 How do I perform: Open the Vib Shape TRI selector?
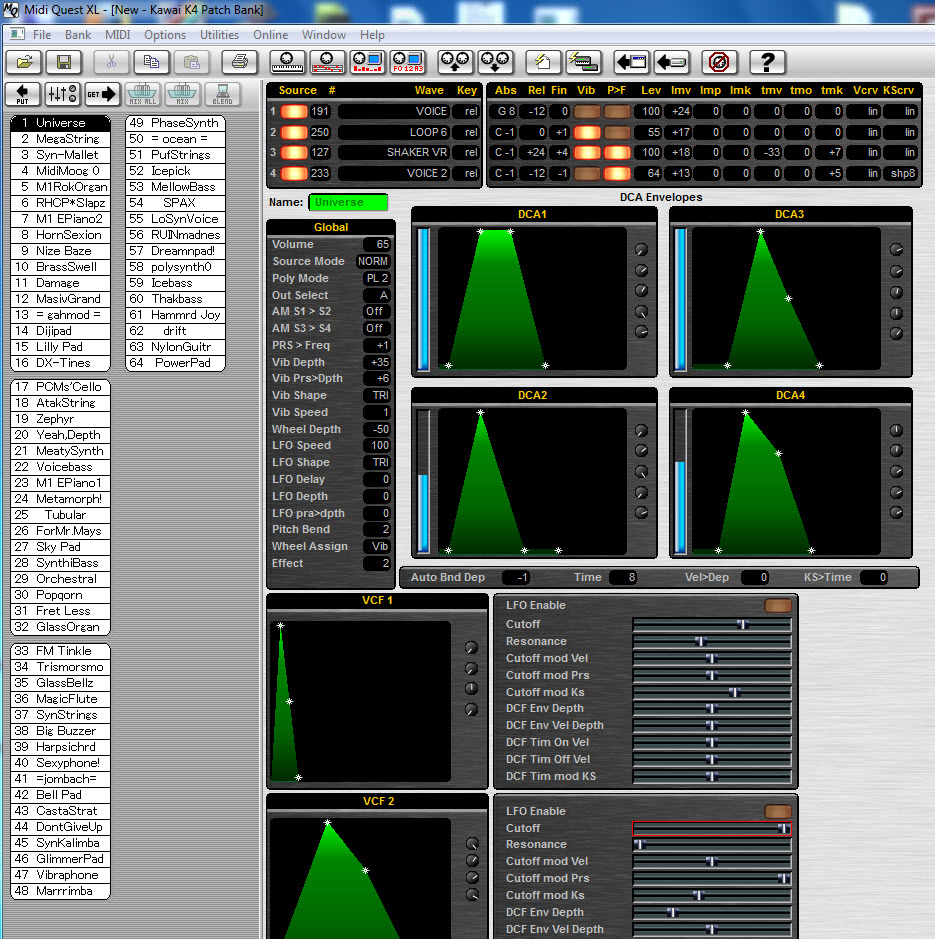[x=376, y=396]
